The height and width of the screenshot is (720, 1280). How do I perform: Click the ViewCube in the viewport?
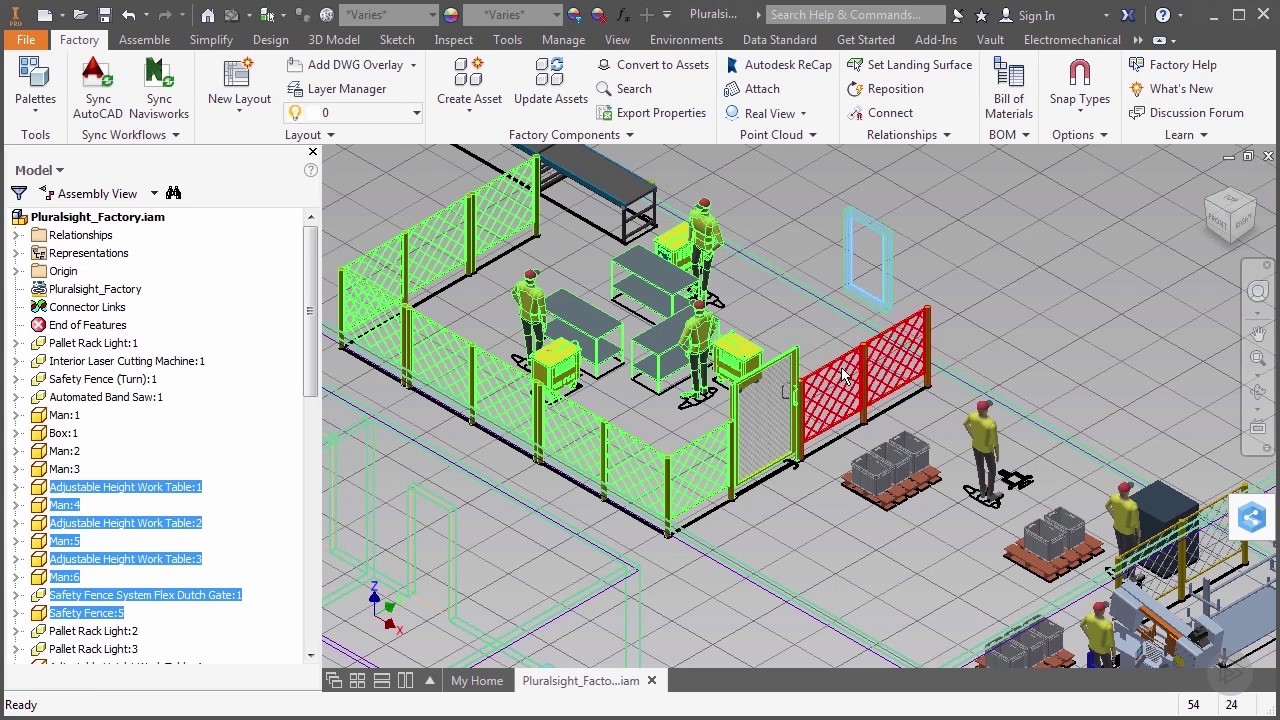pyautogui.click(x=1229, y=216)
